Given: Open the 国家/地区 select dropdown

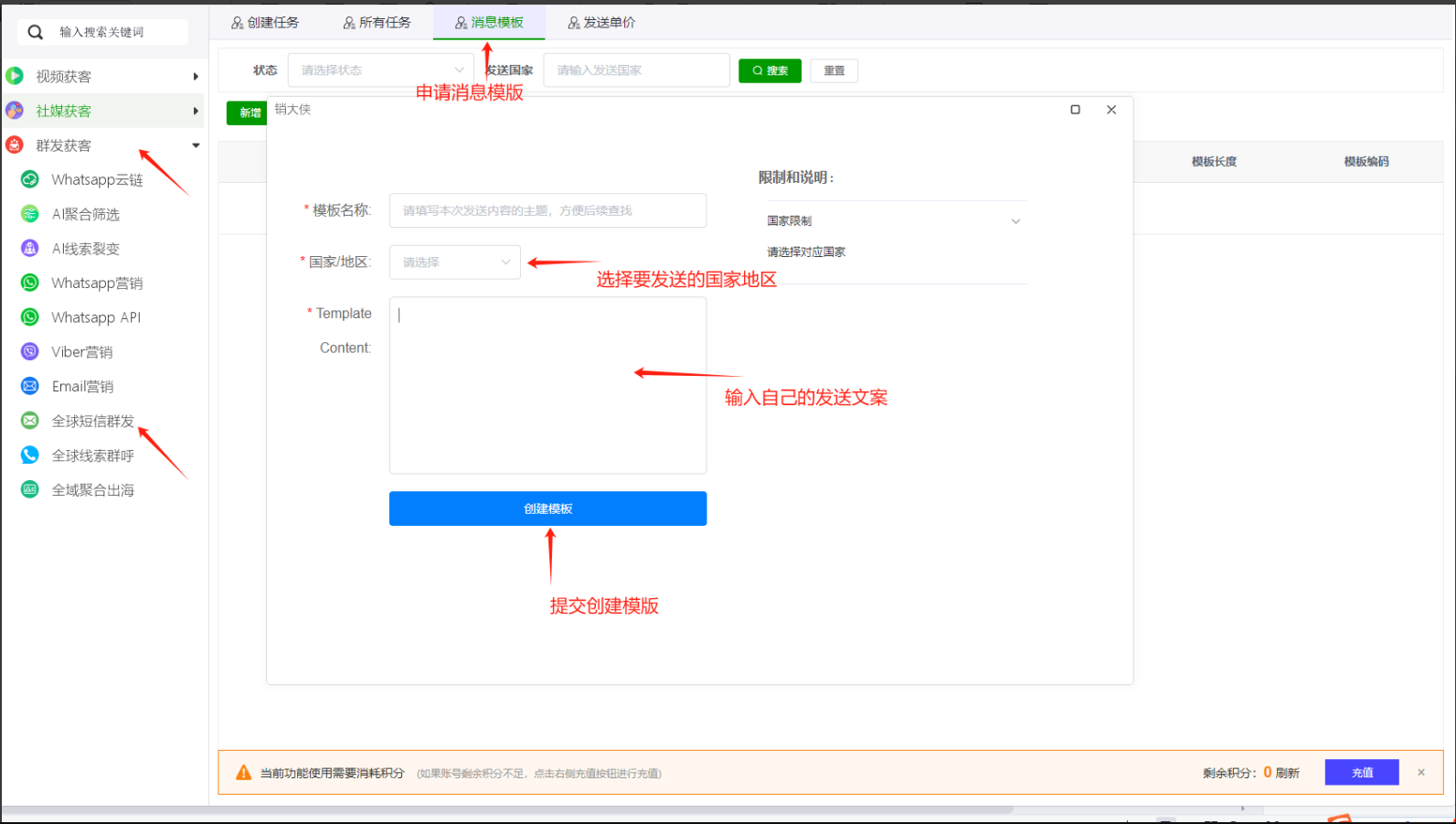Looking at the screenshot, I should click(x=455, y=262).
